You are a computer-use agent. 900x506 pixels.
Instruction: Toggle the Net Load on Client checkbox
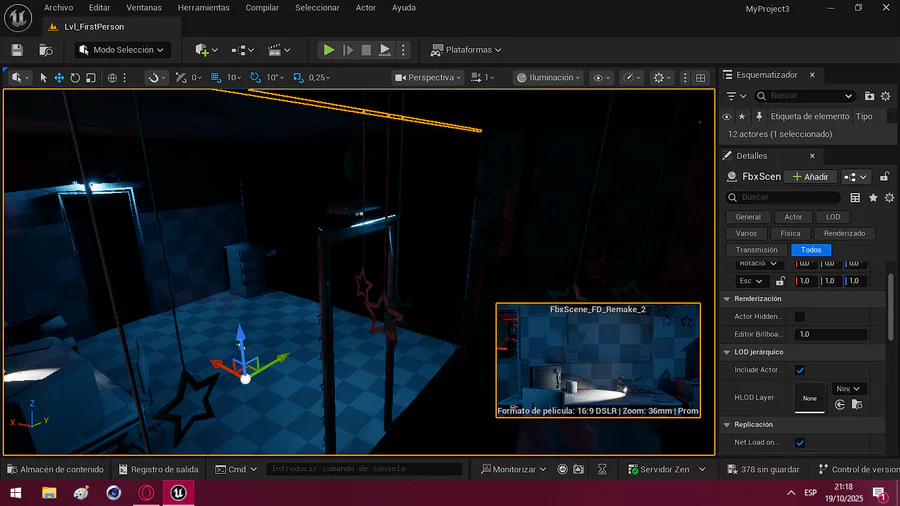[800, 442]
